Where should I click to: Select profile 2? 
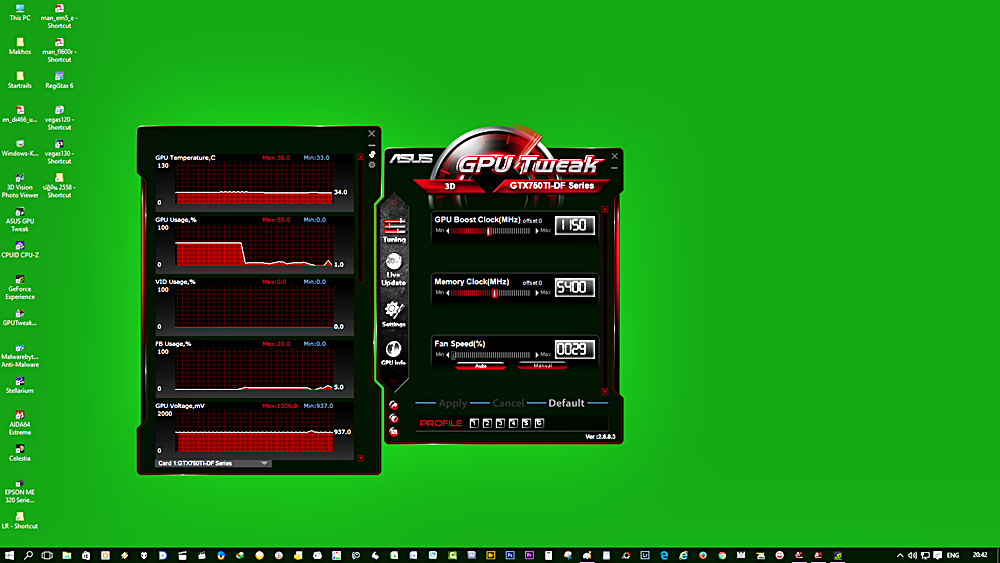click(487, 423)
